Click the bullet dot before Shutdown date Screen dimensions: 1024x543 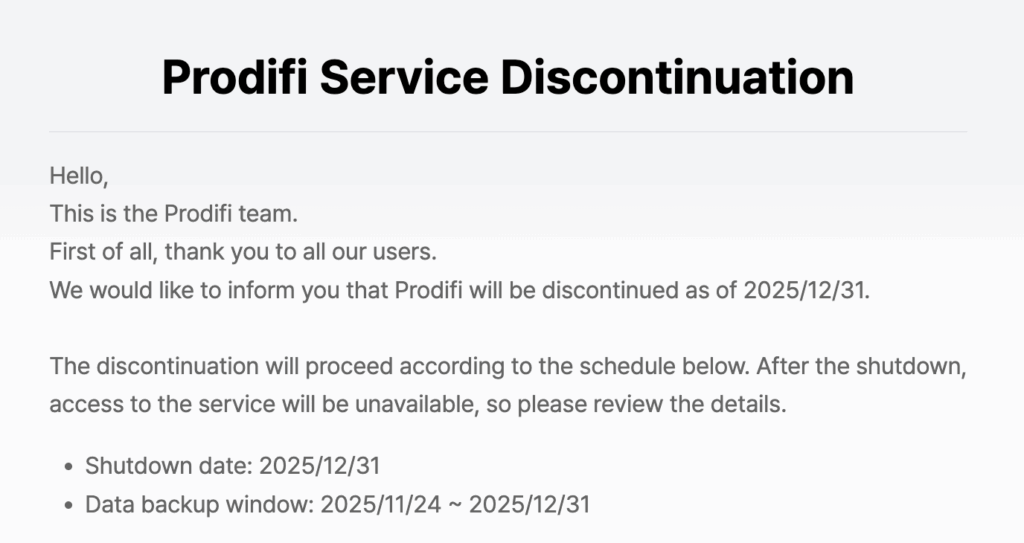click(67, 467)
